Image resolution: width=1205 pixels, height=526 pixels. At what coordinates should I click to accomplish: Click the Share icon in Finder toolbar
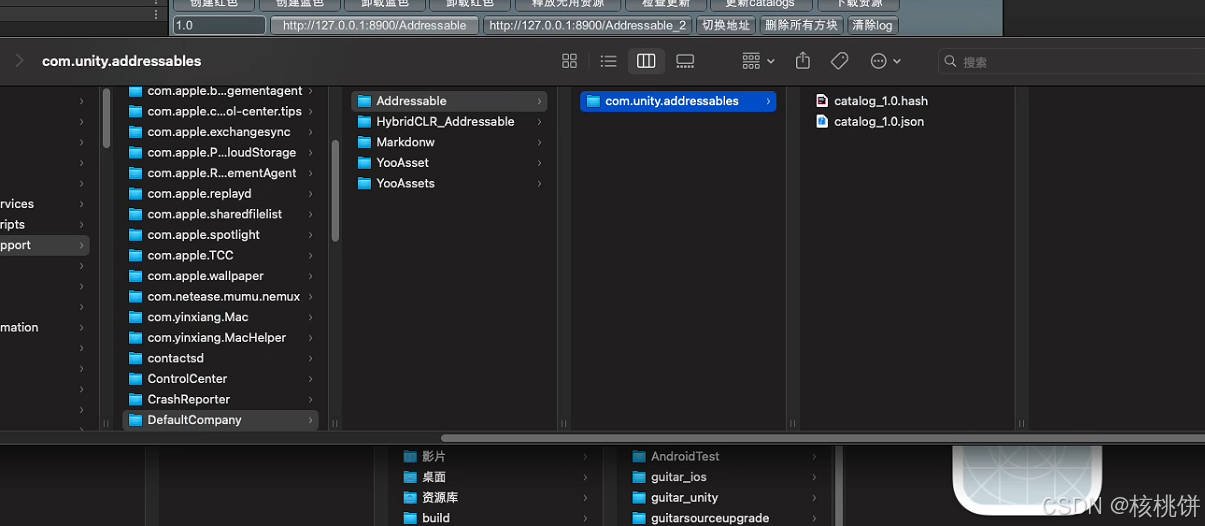pyautogui.click(x=802, y=61)
